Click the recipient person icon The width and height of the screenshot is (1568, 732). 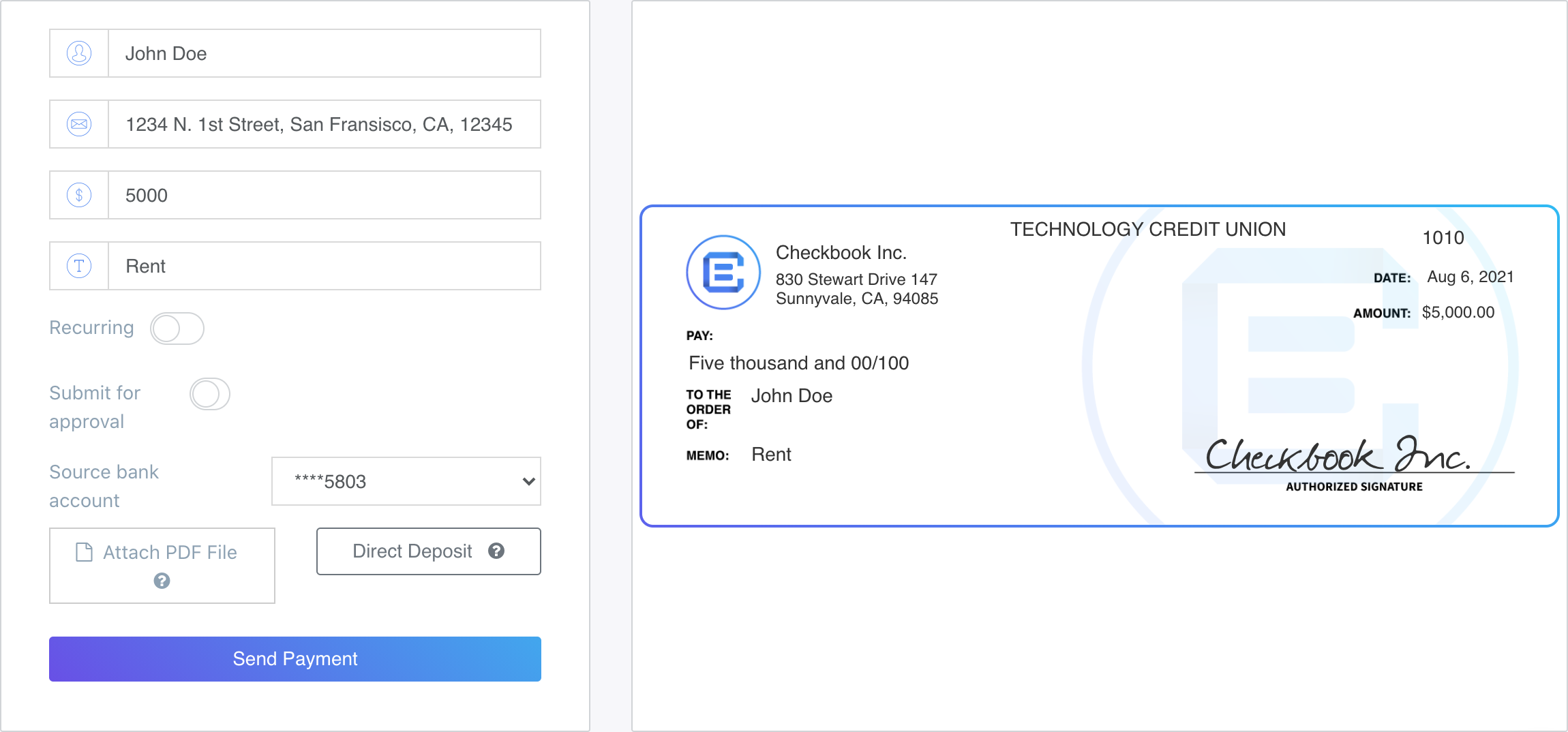pyautogui.click(x=79, y=53)
